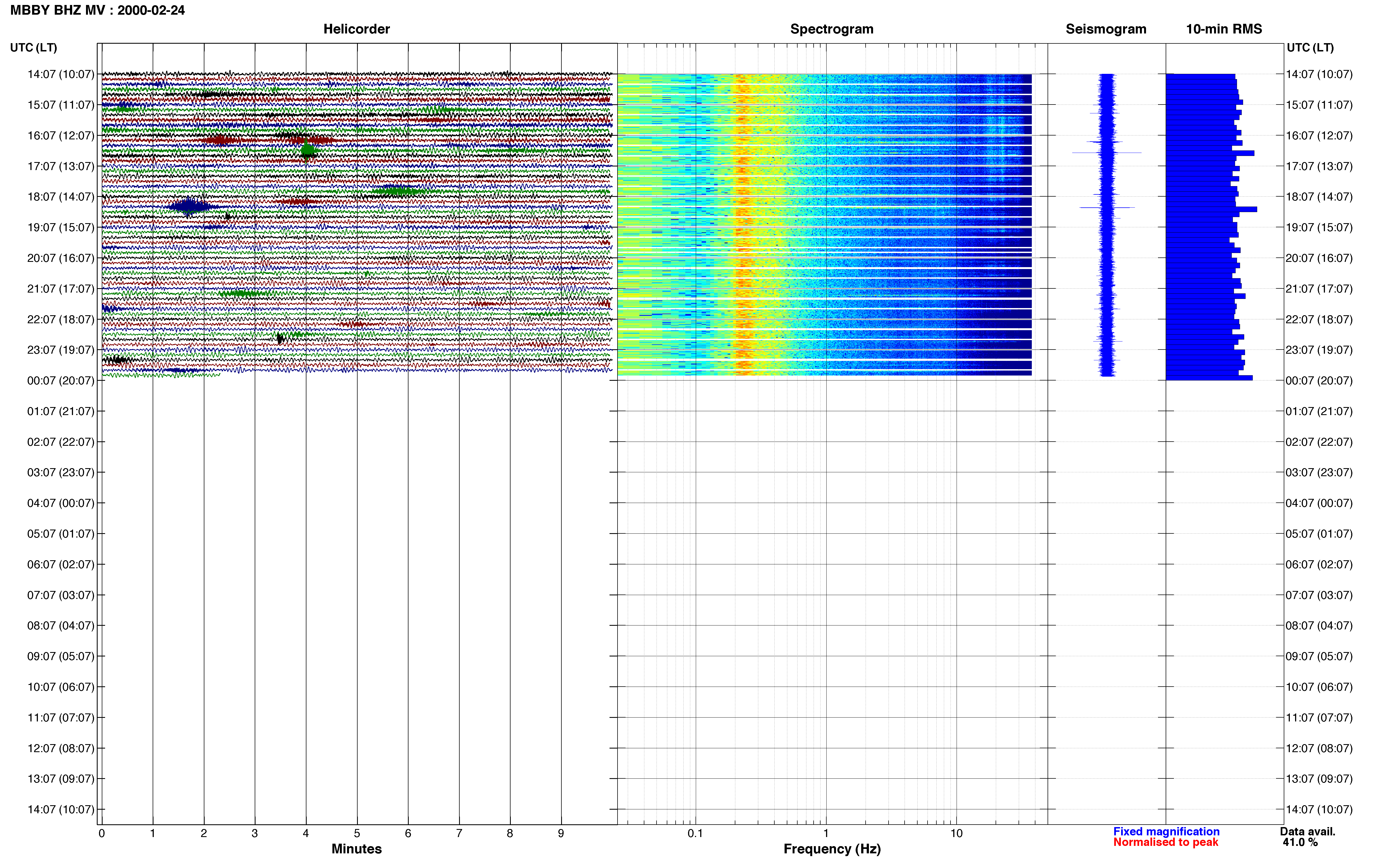Click right time label '09:07 (05:07)'
Screen dimensions: 1388x868
[x=1319, y=656]
